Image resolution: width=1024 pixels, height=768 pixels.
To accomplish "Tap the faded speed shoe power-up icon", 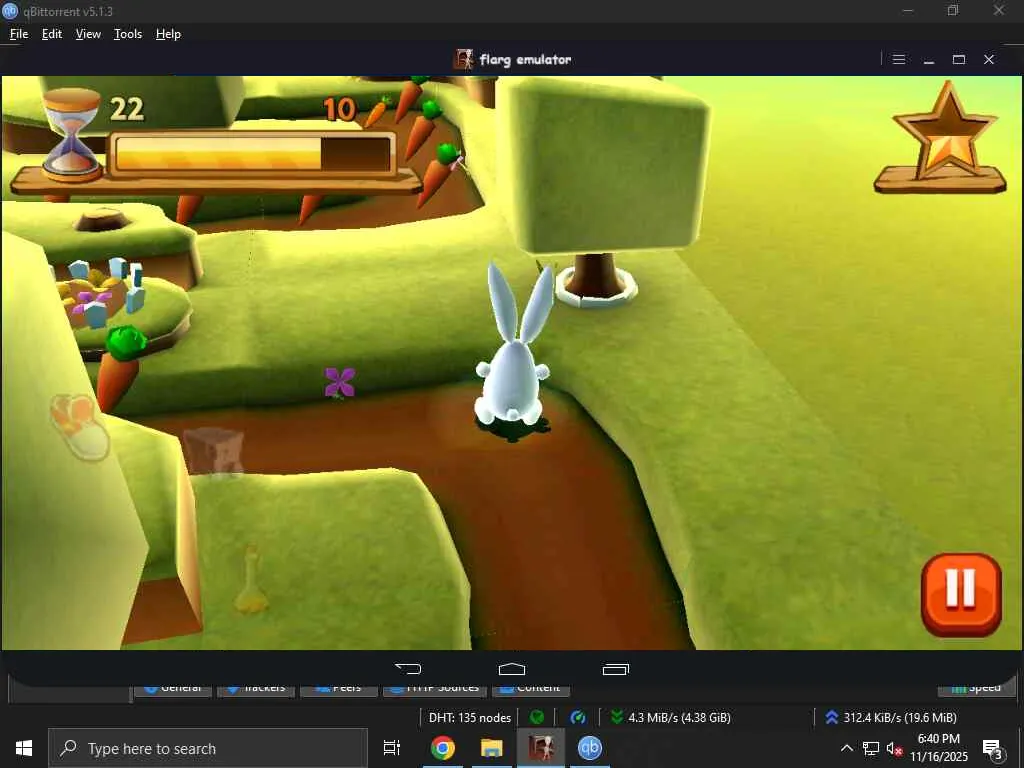I will tap(80, 426).
